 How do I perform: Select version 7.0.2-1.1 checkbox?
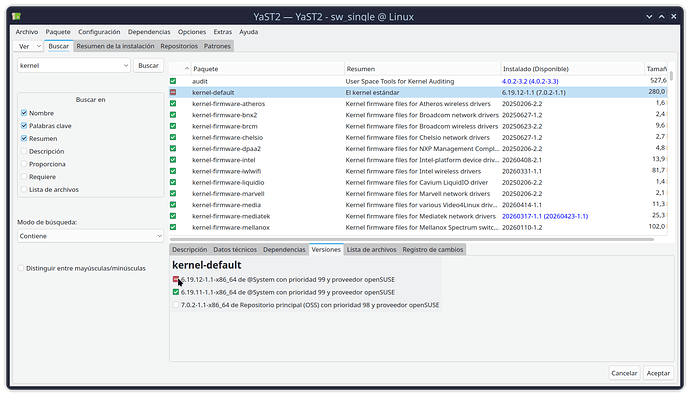pos(176,305)
